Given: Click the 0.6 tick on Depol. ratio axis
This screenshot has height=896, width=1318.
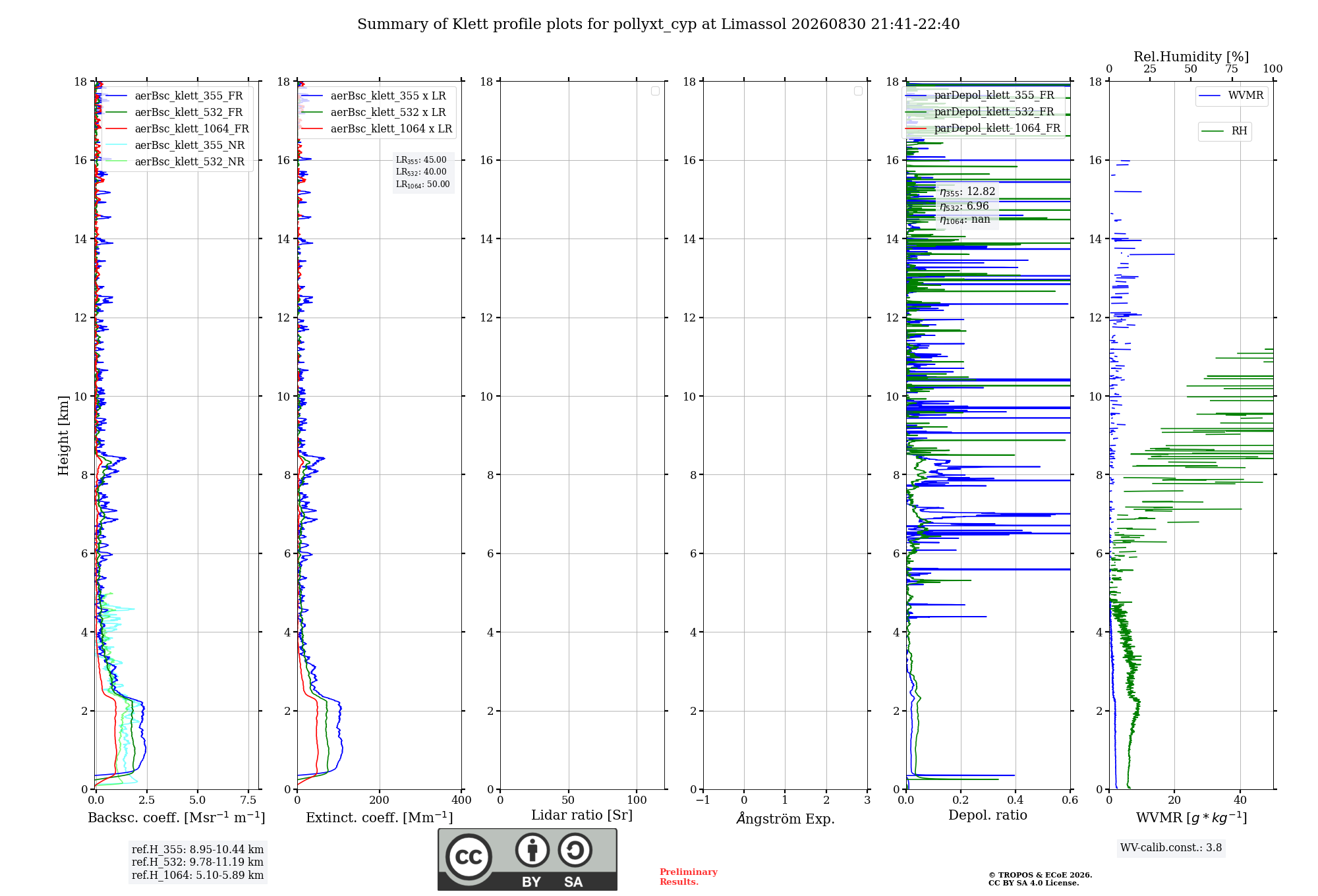Looking at the screenshot, I should tap(1070, 800).
